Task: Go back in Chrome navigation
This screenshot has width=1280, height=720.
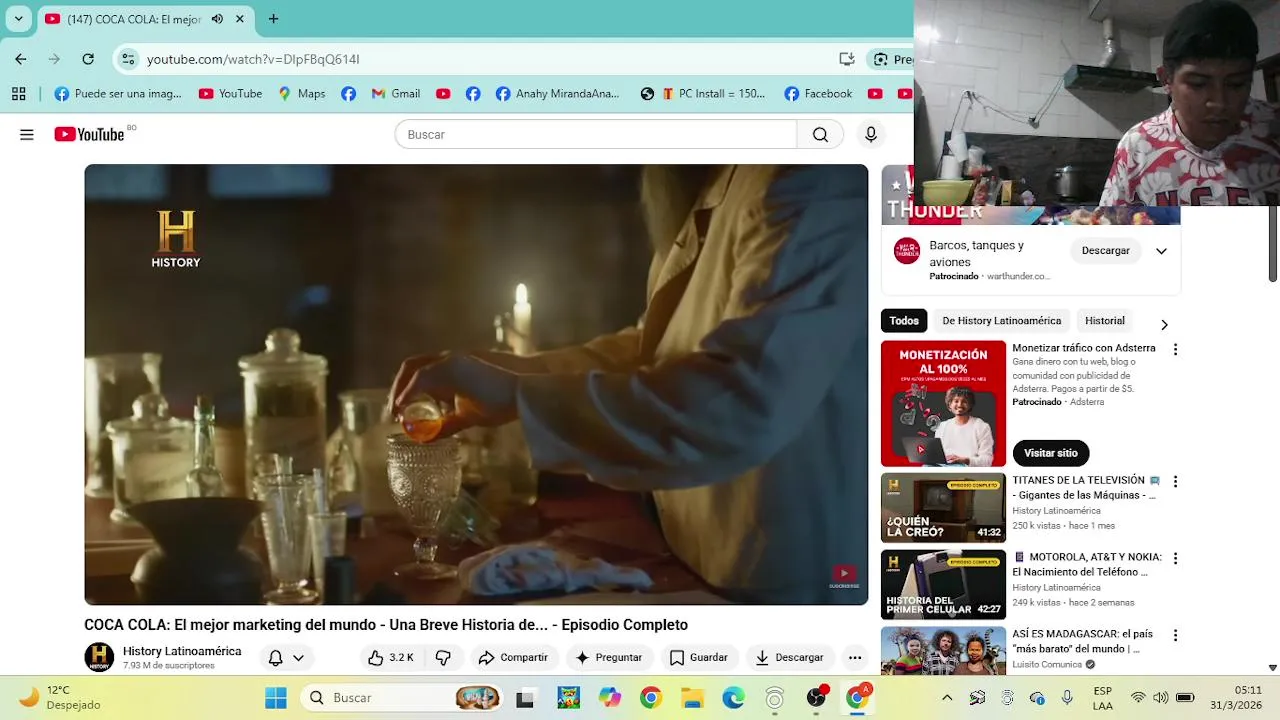Action: pyautogui.click(x=21, y=59)
